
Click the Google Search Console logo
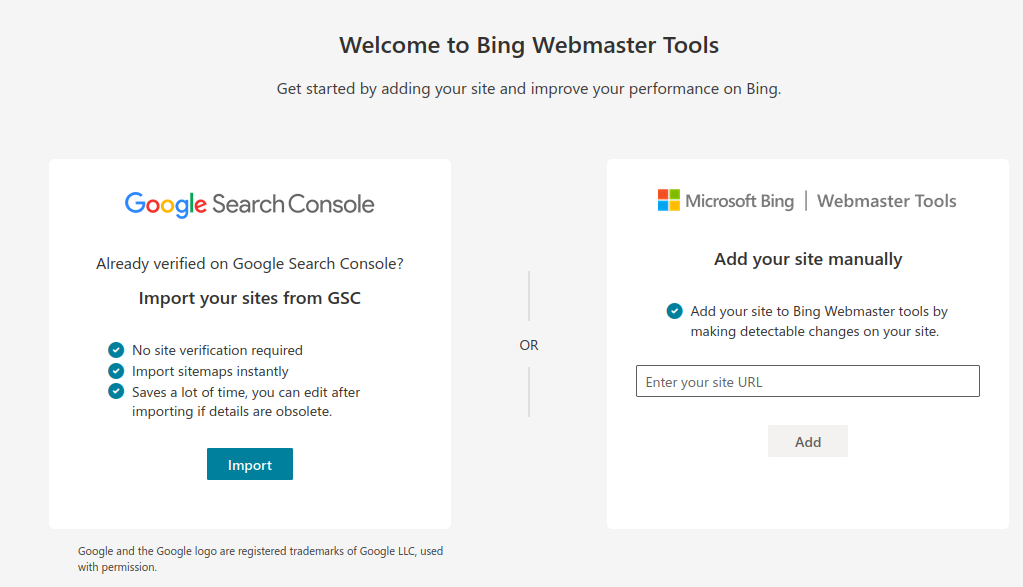point(250,204)
